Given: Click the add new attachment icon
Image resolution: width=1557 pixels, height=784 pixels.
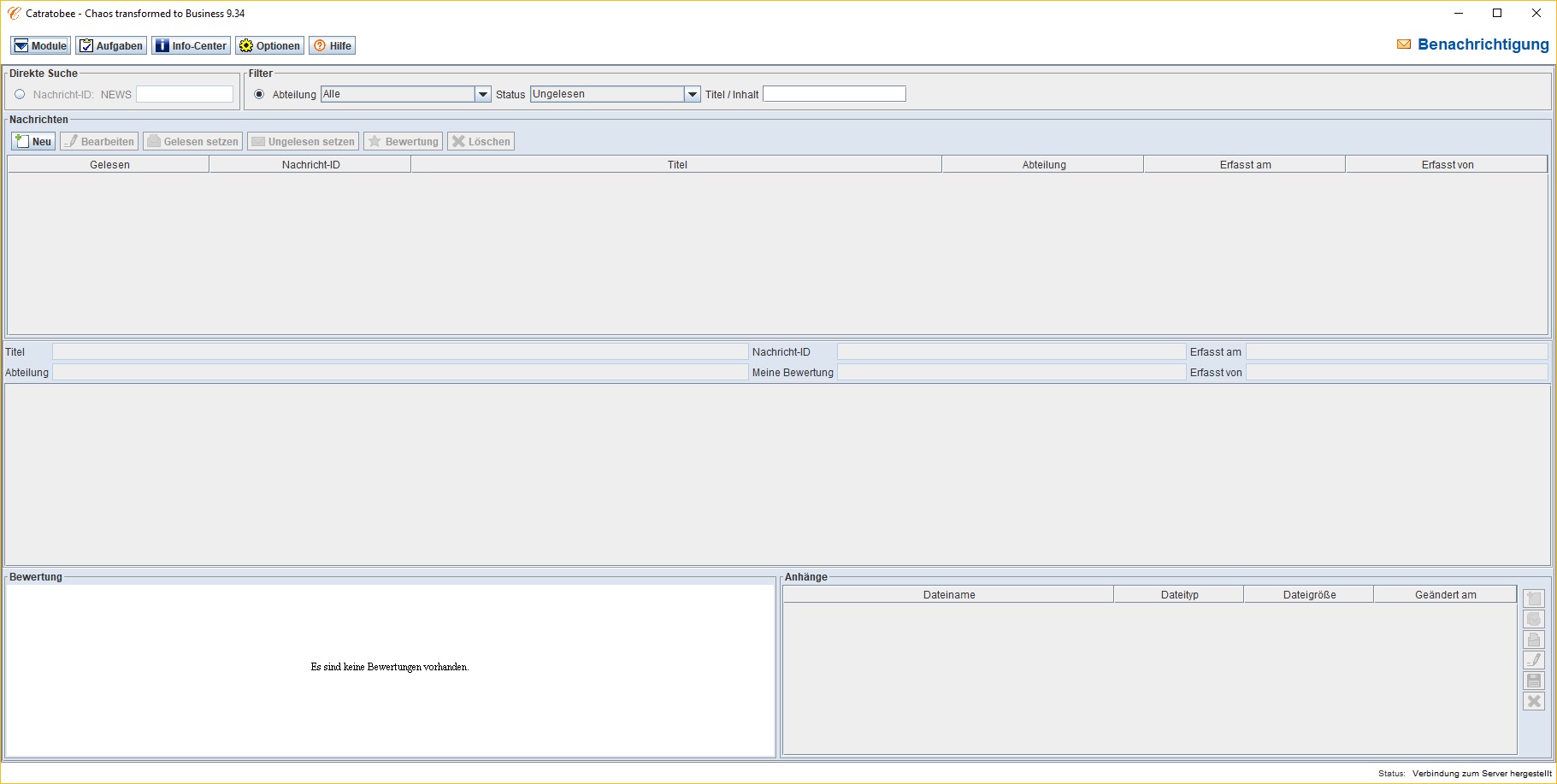Looking at the screenshot, I should click(x=1534, y=599).
